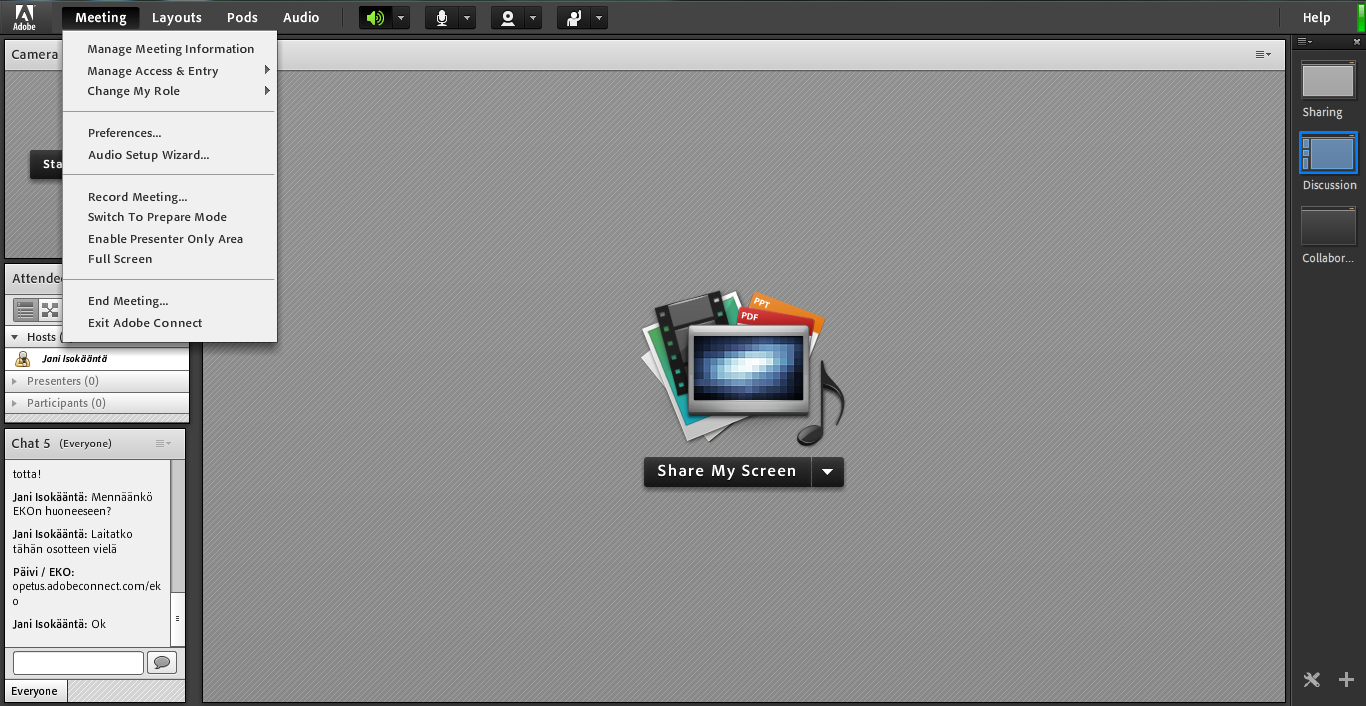Click the chat message input field
Image resolution: width=1366 pixels, height=706 pixels.
click(x=78, y=662)
